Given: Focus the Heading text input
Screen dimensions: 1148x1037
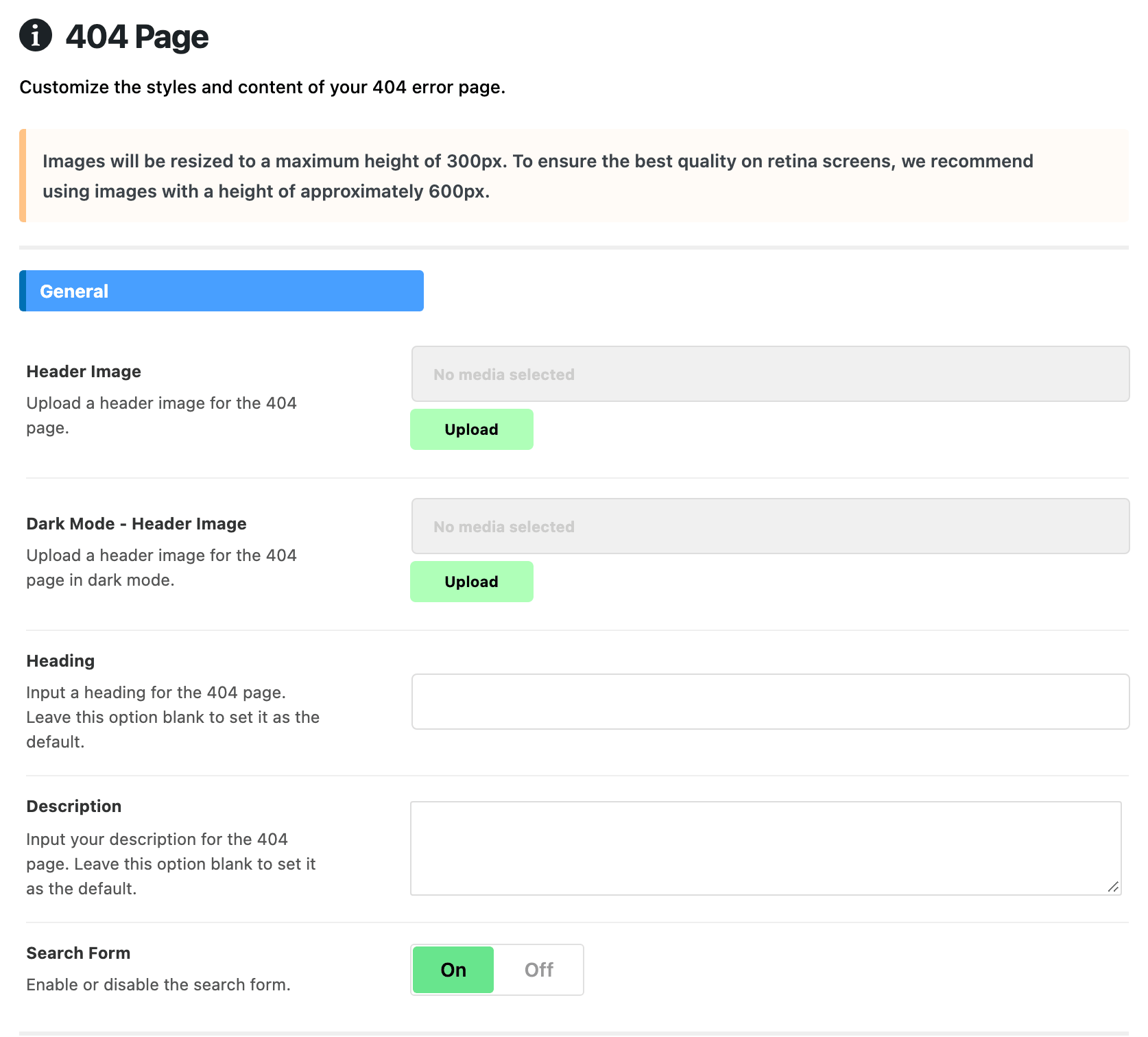Looking at the screenshot, I should click(770, 702).
